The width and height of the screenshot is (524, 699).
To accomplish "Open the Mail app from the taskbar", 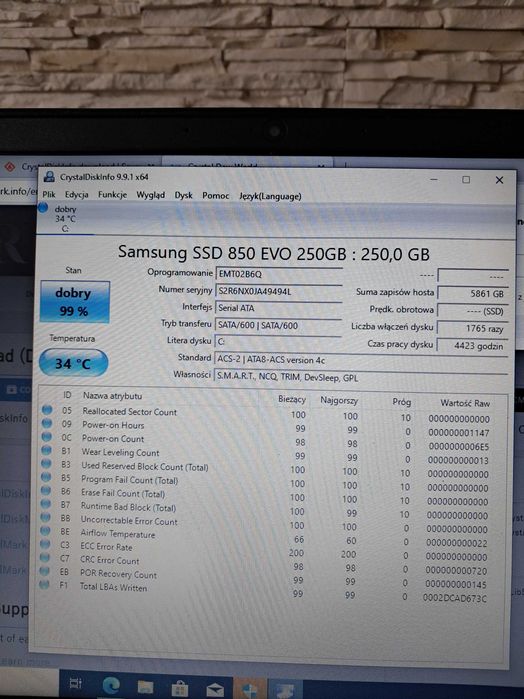I will pyautogui.click(x=215, y=690).
